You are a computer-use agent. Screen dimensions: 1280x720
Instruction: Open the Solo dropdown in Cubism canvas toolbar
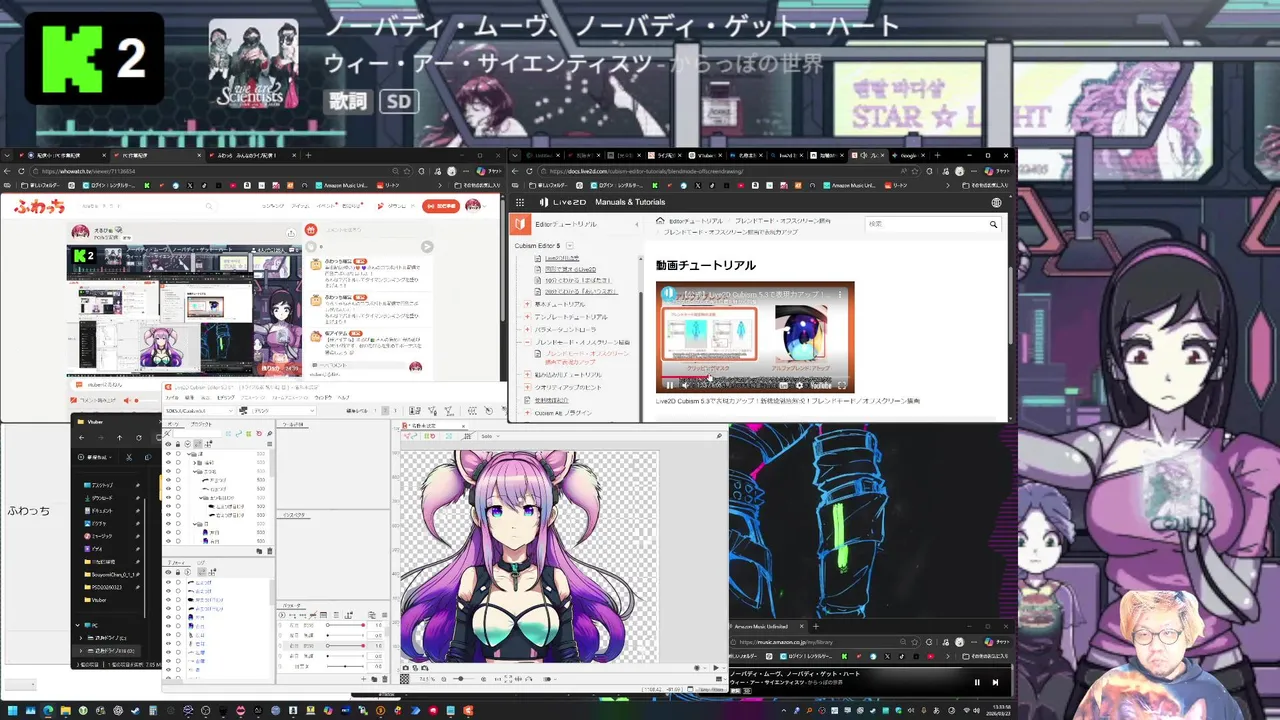click(490, 436)
